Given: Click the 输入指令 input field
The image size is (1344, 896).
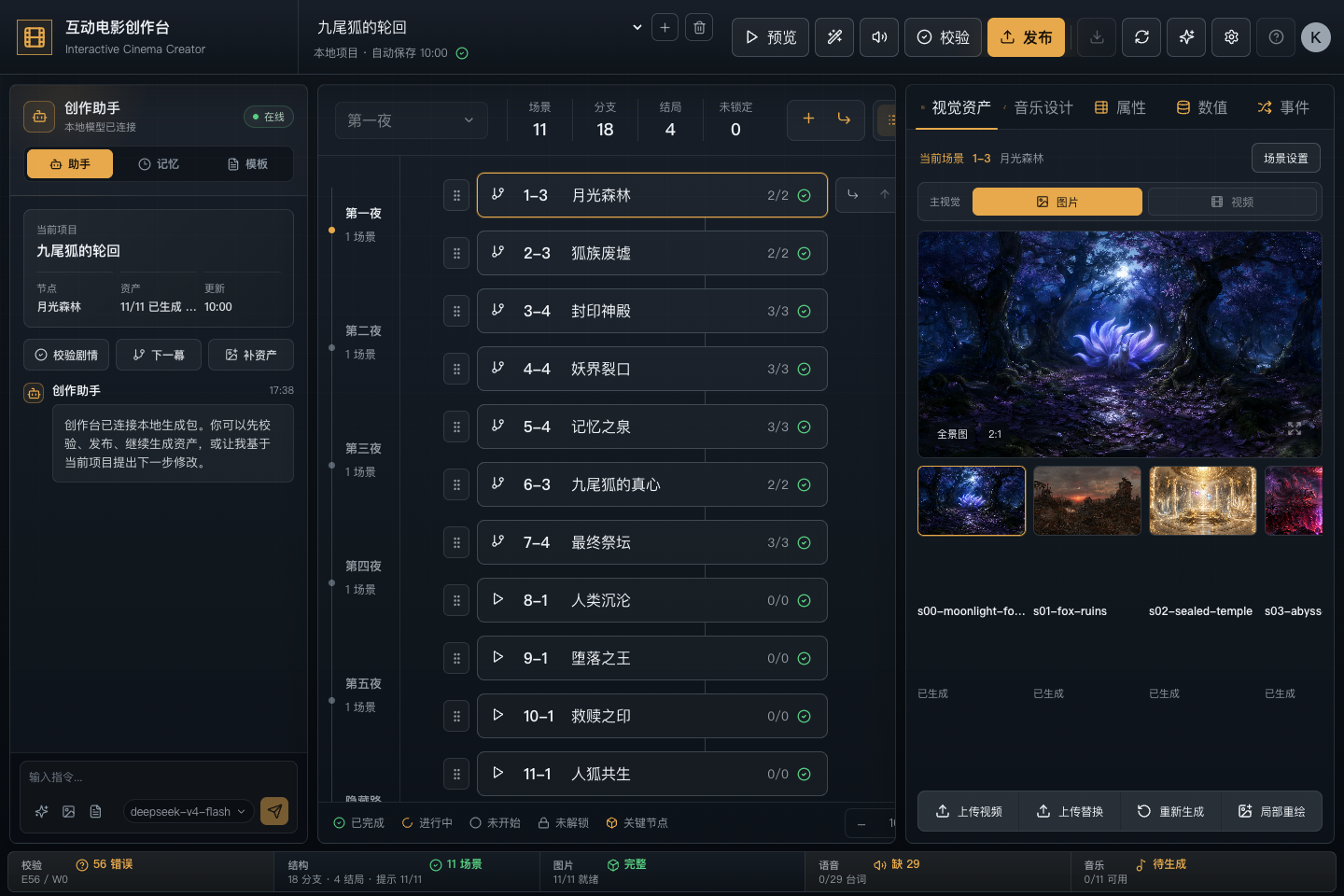Looking at the screenshot, I should pyautogui.click(x=159, y=777).
